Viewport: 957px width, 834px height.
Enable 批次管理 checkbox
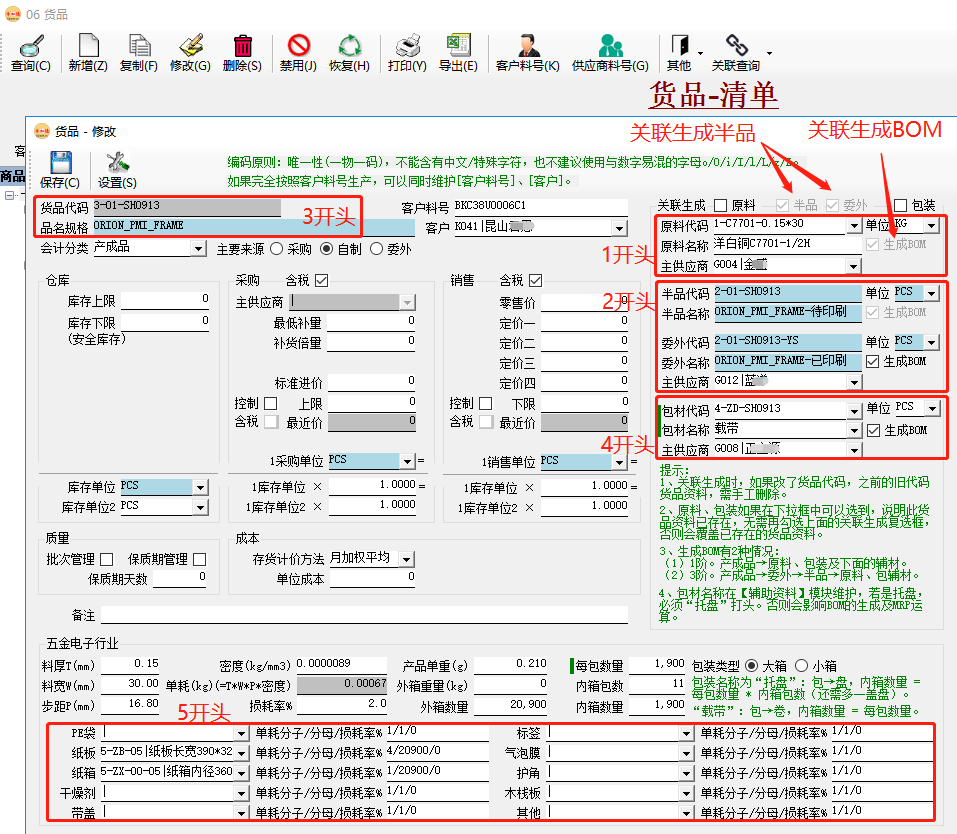(x=107, y=559)
